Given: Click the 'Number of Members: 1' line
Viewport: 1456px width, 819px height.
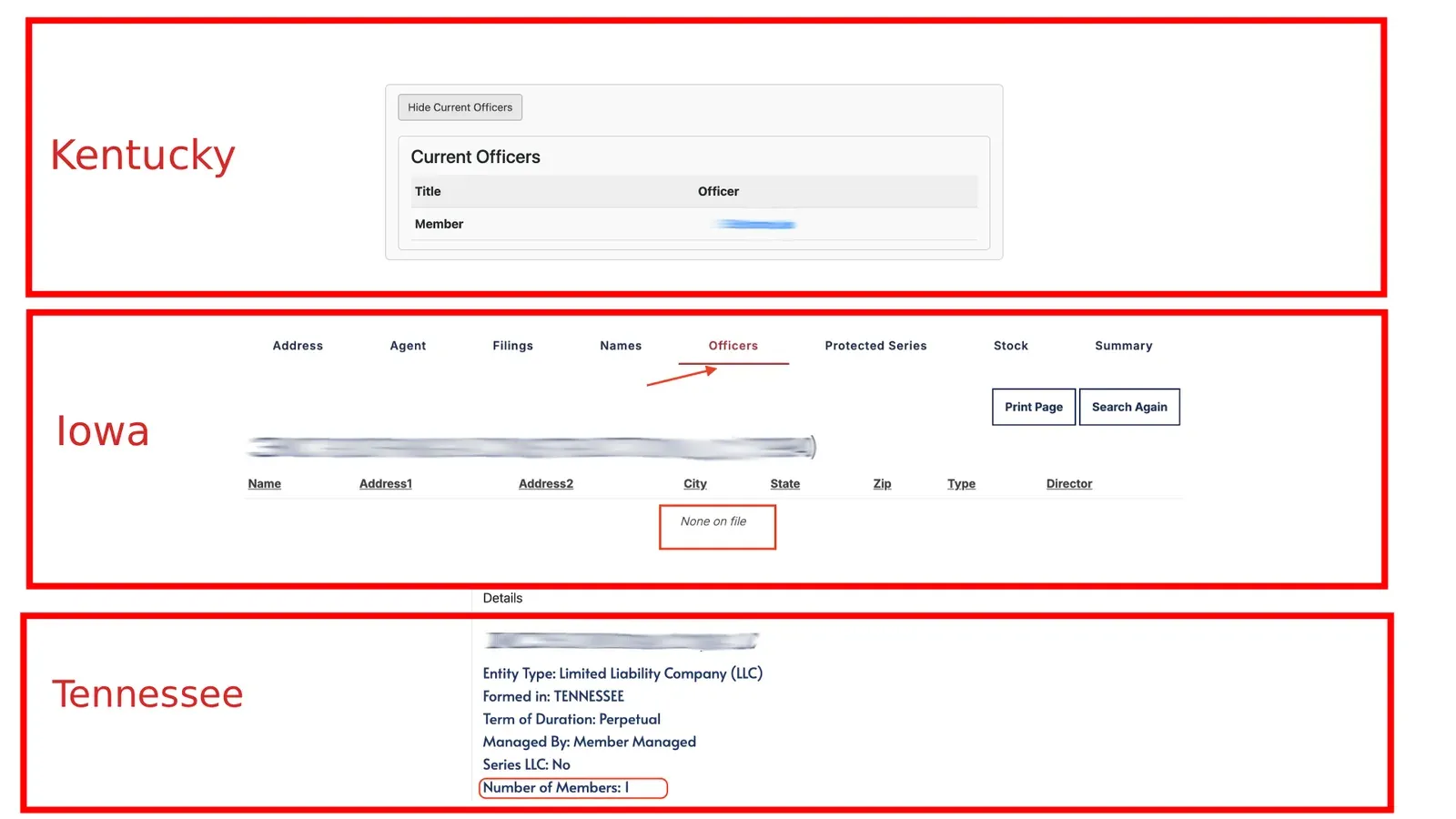Looking at the screenshot, I should pos(556,788).
